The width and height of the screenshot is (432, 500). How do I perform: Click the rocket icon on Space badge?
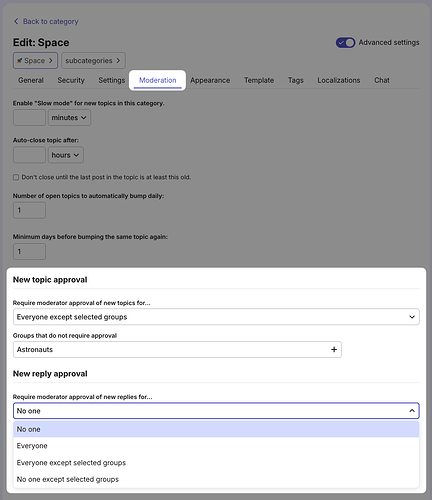20,60
